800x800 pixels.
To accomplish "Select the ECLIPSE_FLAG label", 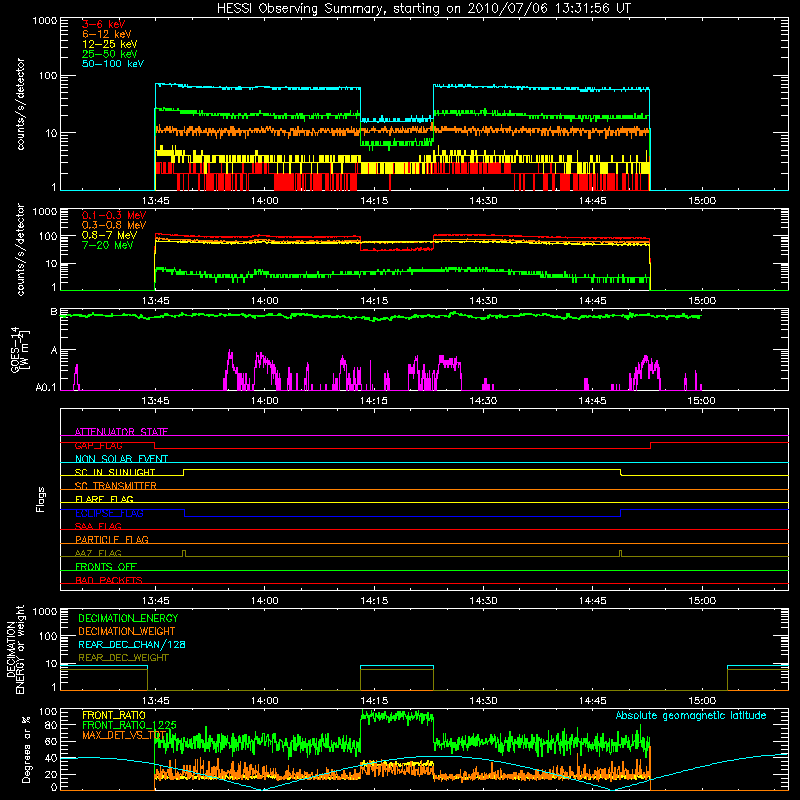I will point(109,513).
